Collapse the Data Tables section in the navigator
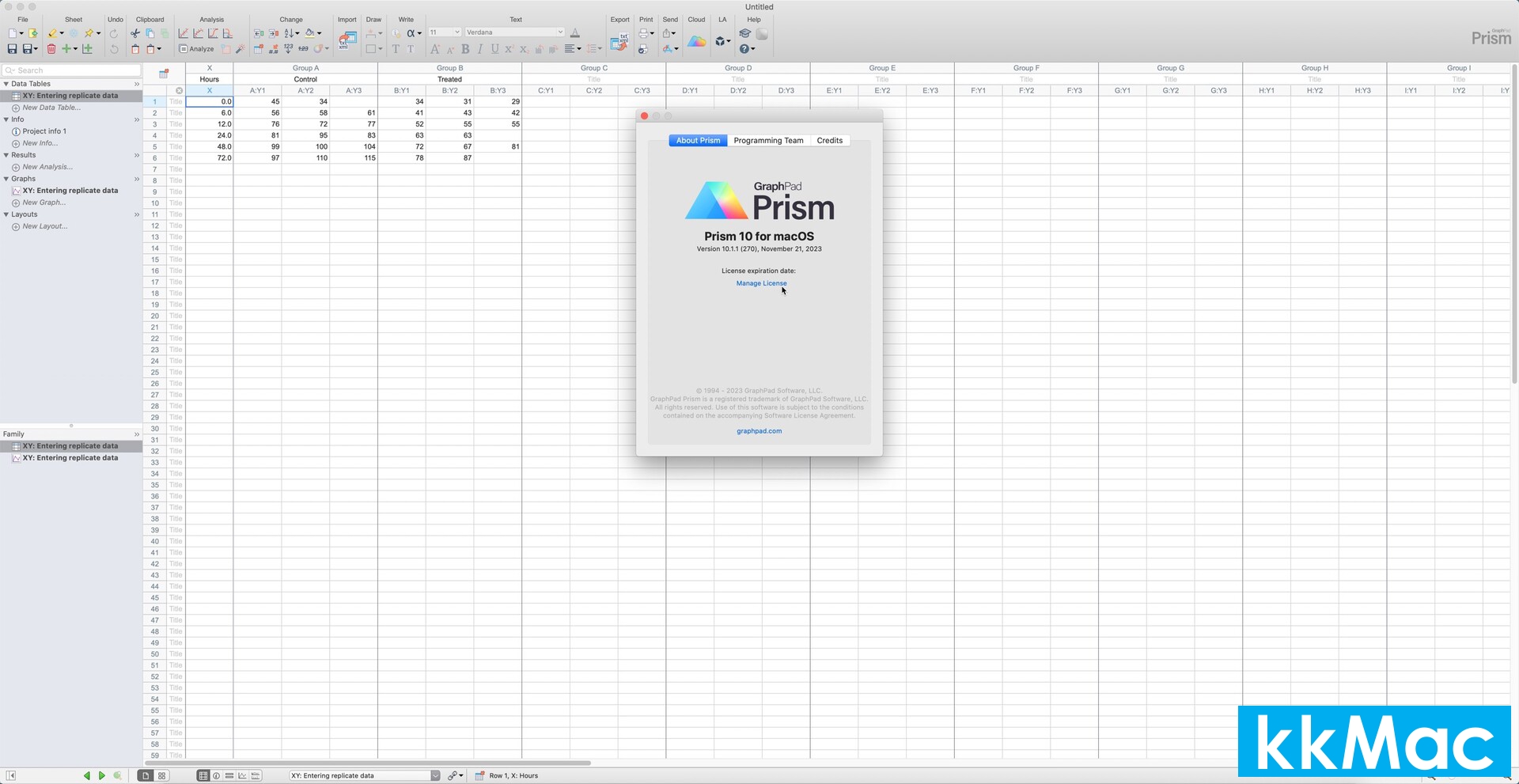This screenshot has height=784, width=1519. 6,84
